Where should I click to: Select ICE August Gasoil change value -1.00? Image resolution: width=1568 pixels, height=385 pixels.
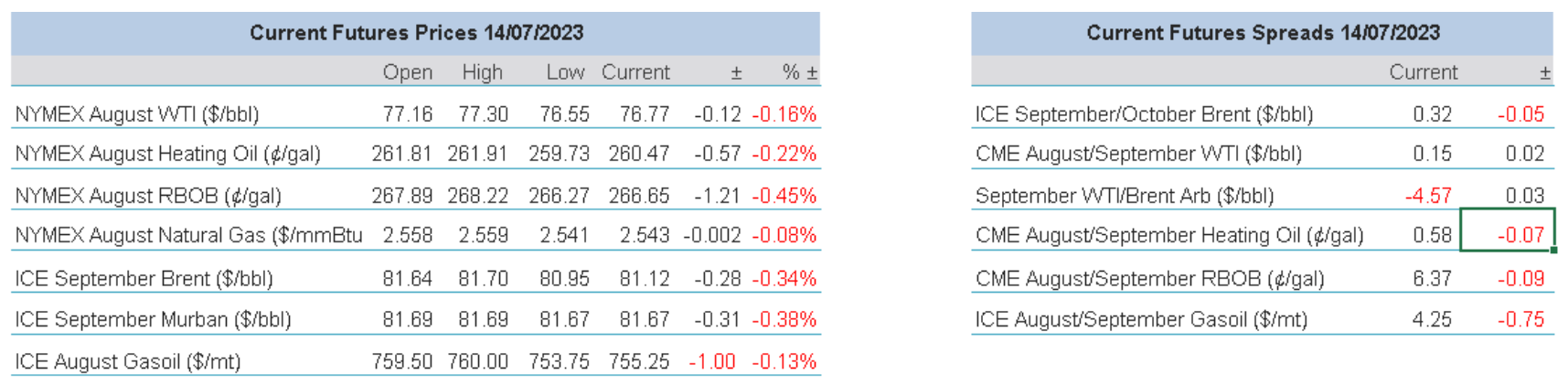(x=711, y=361)
